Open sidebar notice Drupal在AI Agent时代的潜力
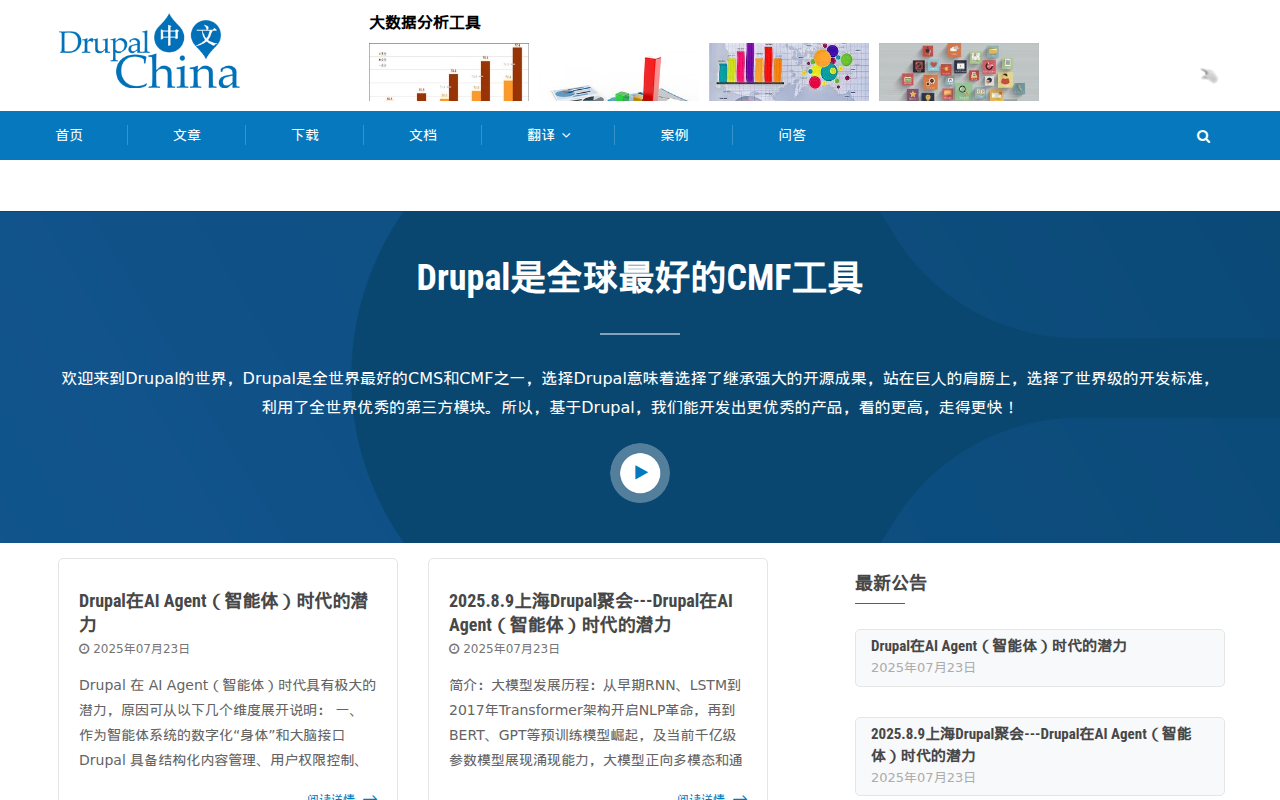The image size is (1280, 800). coord(999,646)
